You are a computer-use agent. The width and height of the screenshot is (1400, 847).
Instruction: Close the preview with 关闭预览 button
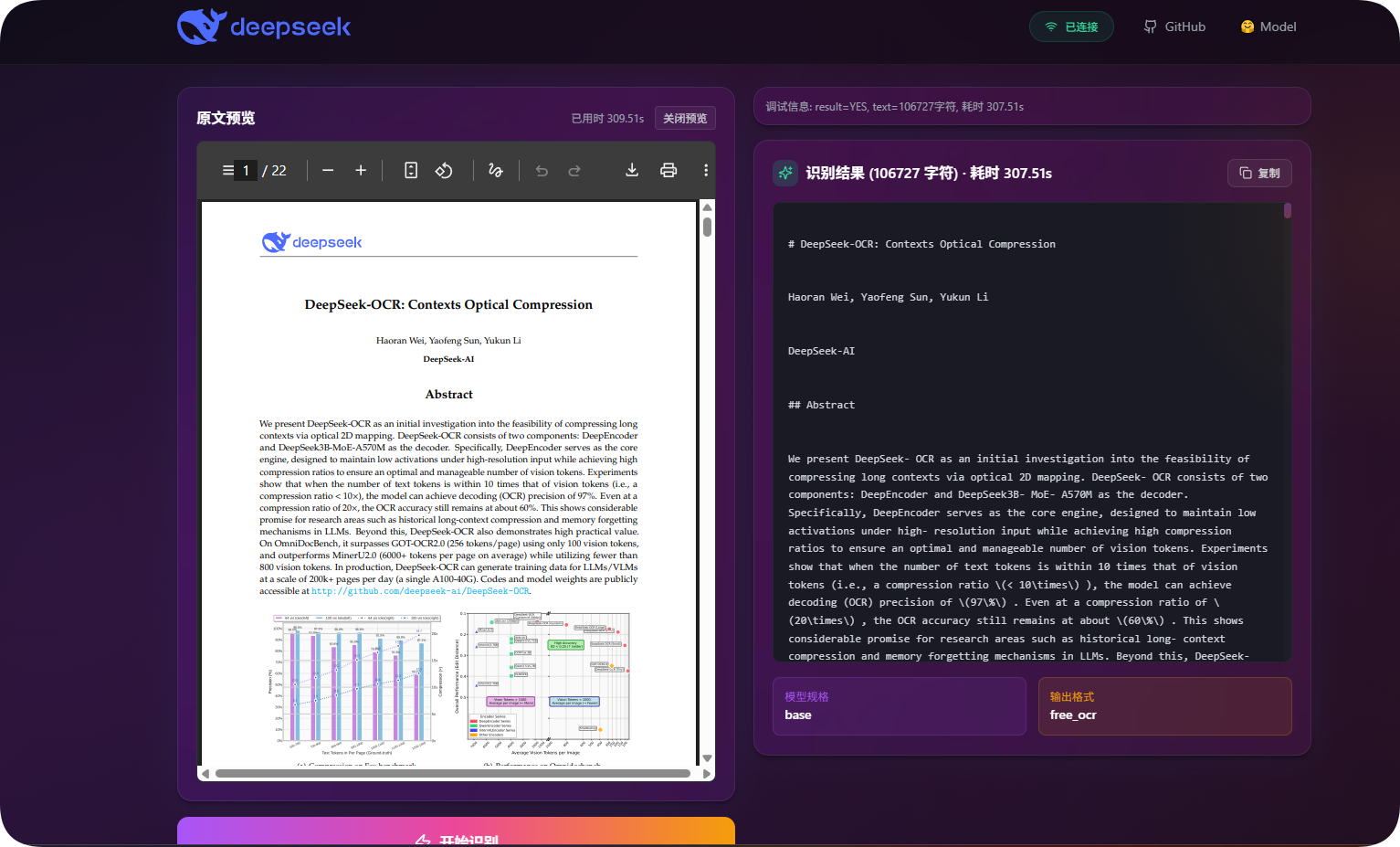(x=685, y=118)
